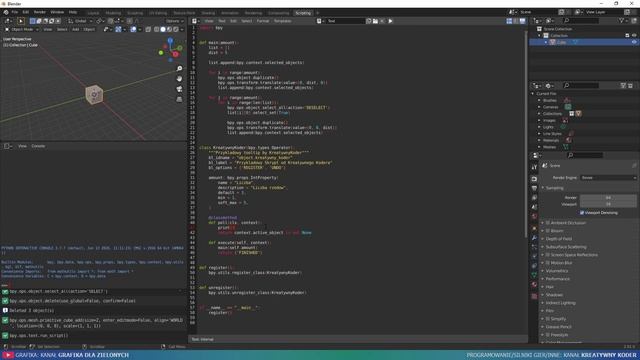The height and width of the screenshot is (360, 640).
Task: Open the Modifier properties wrench icon
Action: pyautogui.click(x=534, y=238)
